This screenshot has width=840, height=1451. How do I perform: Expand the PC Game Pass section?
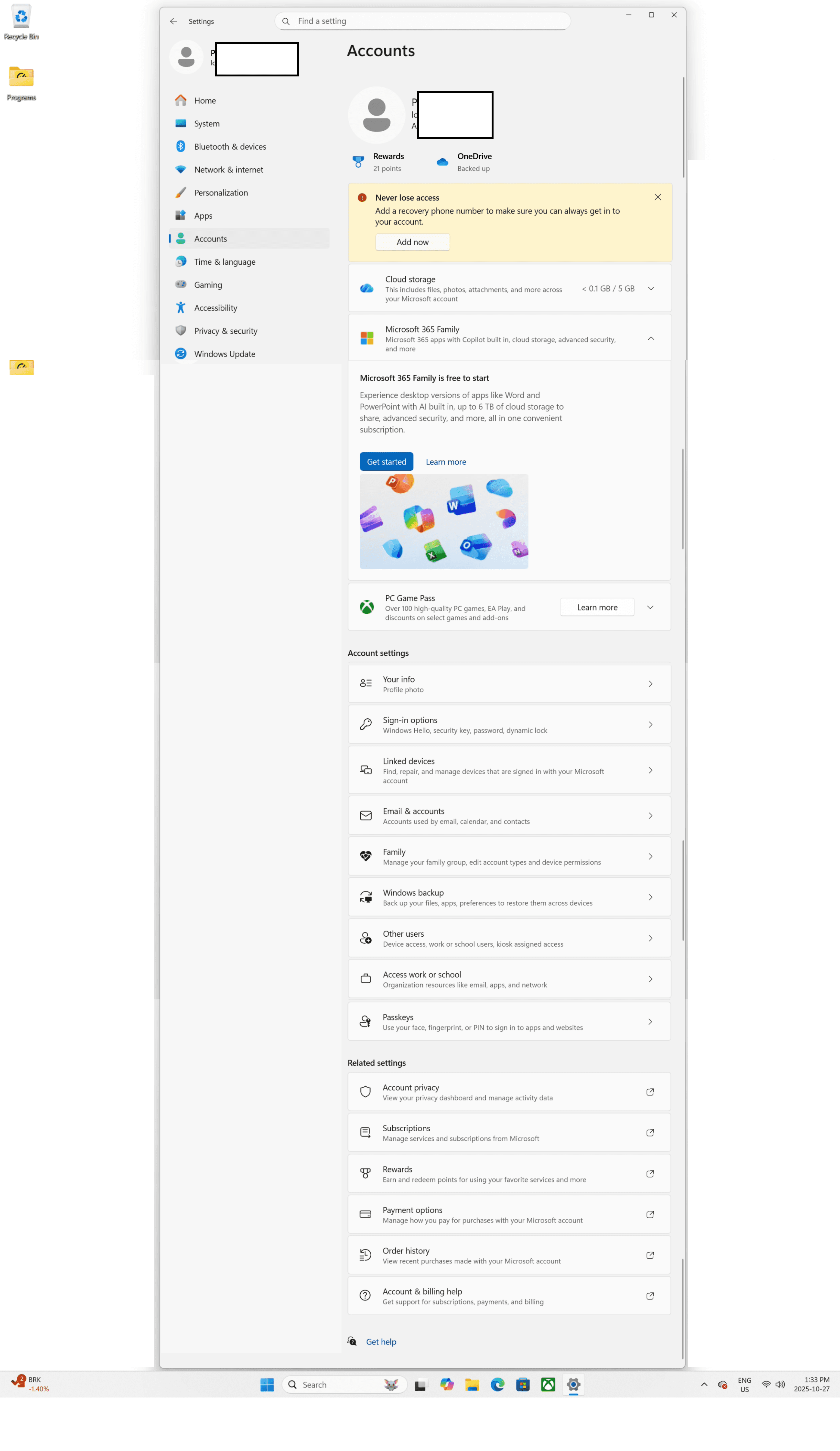click(650, 607)
